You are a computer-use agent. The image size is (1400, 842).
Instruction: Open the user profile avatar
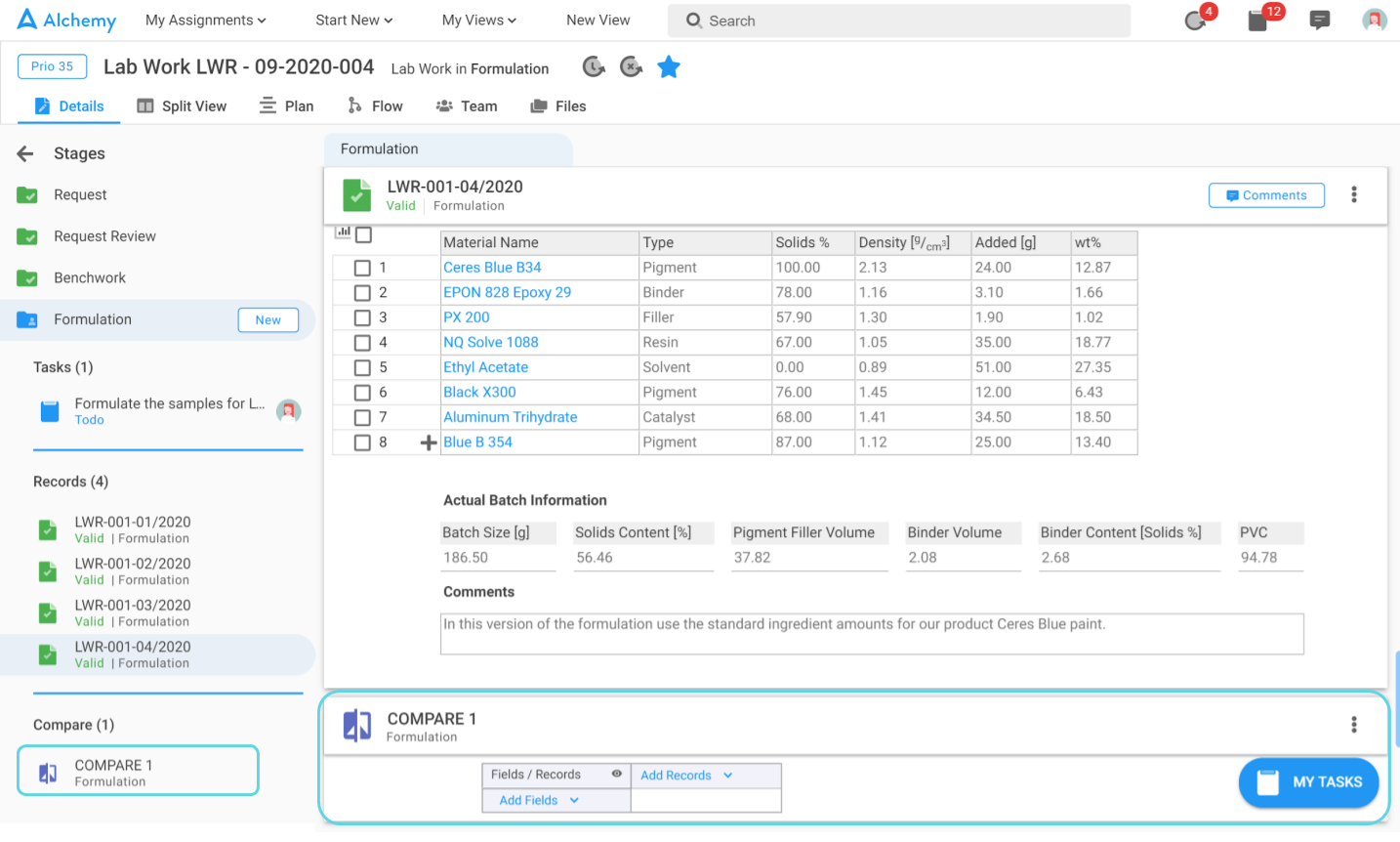tap(1375, 21)
